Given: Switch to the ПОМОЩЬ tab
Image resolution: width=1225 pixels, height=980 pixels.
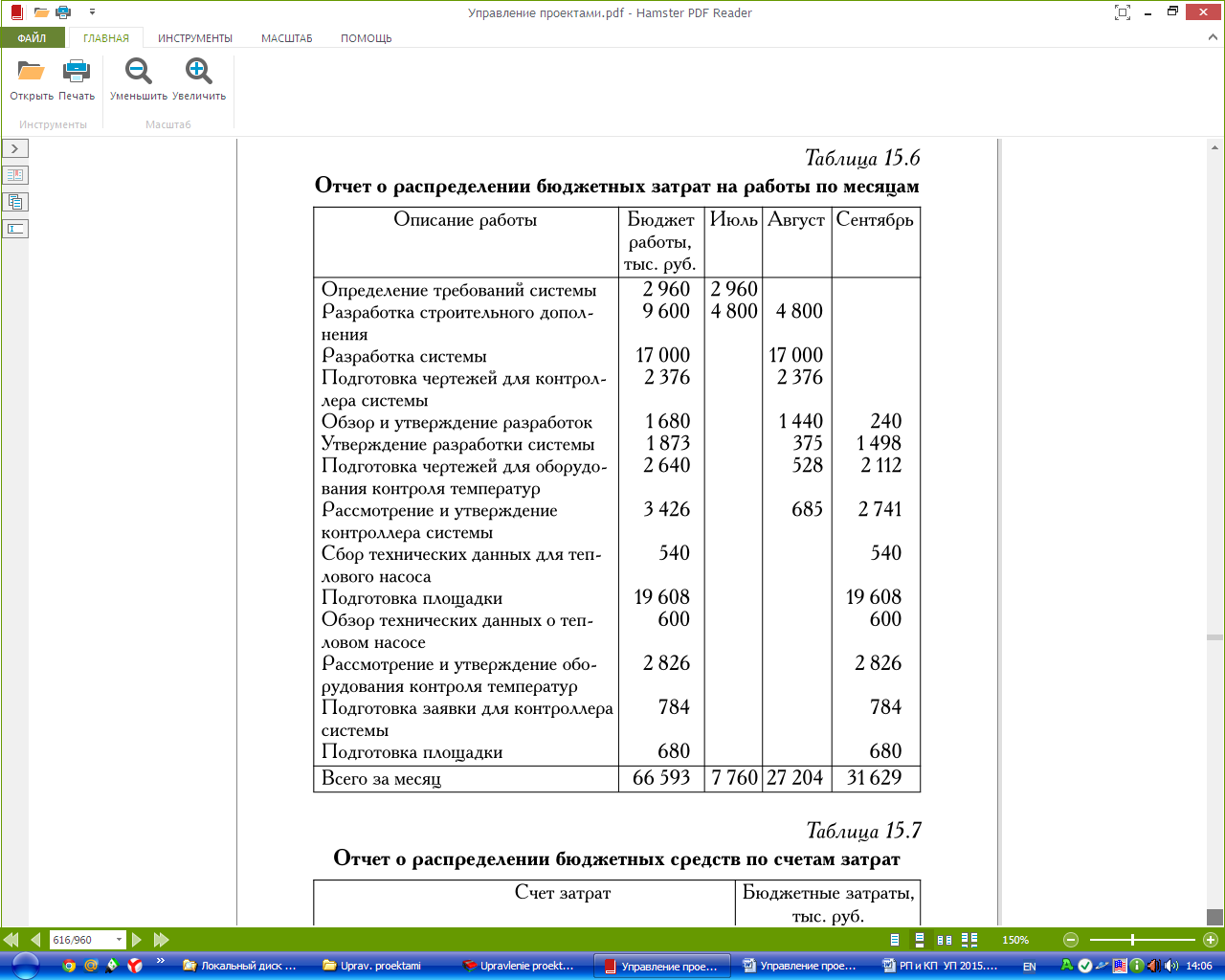Looking at the screenshot, I should 367,38.
